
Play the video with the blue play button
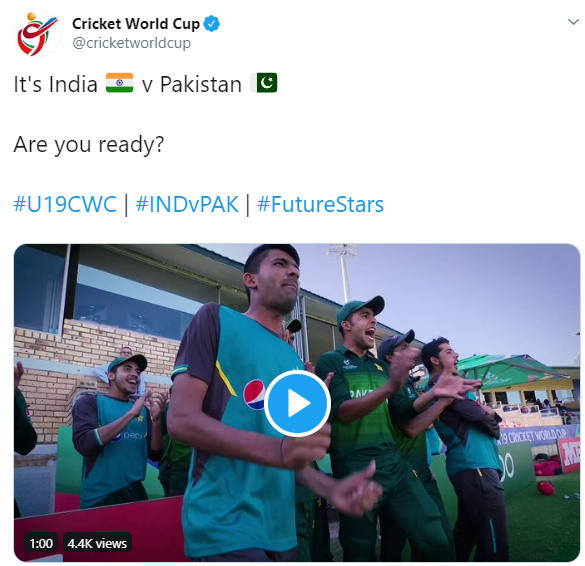coord(297,403)
